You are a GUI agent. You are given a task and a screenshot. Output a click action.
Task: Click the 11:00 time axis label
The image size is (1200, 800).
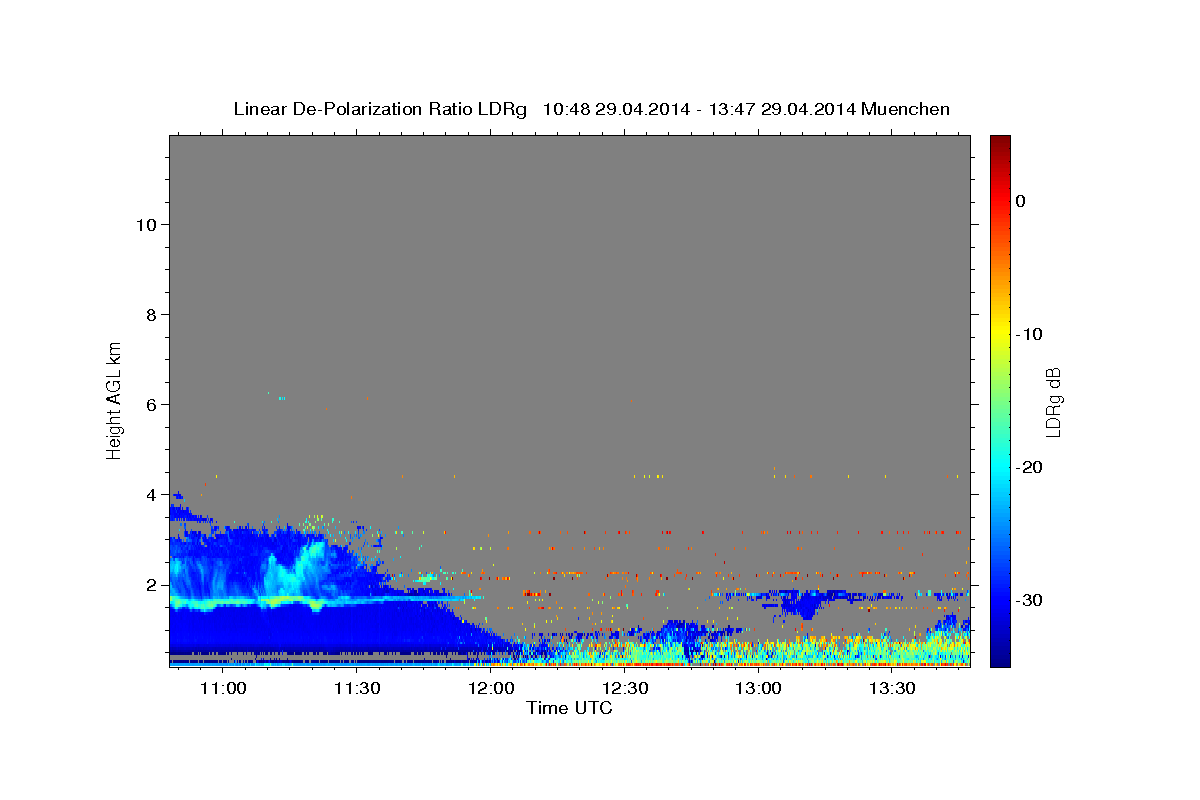pyautogui.click(x=223, y=689)
